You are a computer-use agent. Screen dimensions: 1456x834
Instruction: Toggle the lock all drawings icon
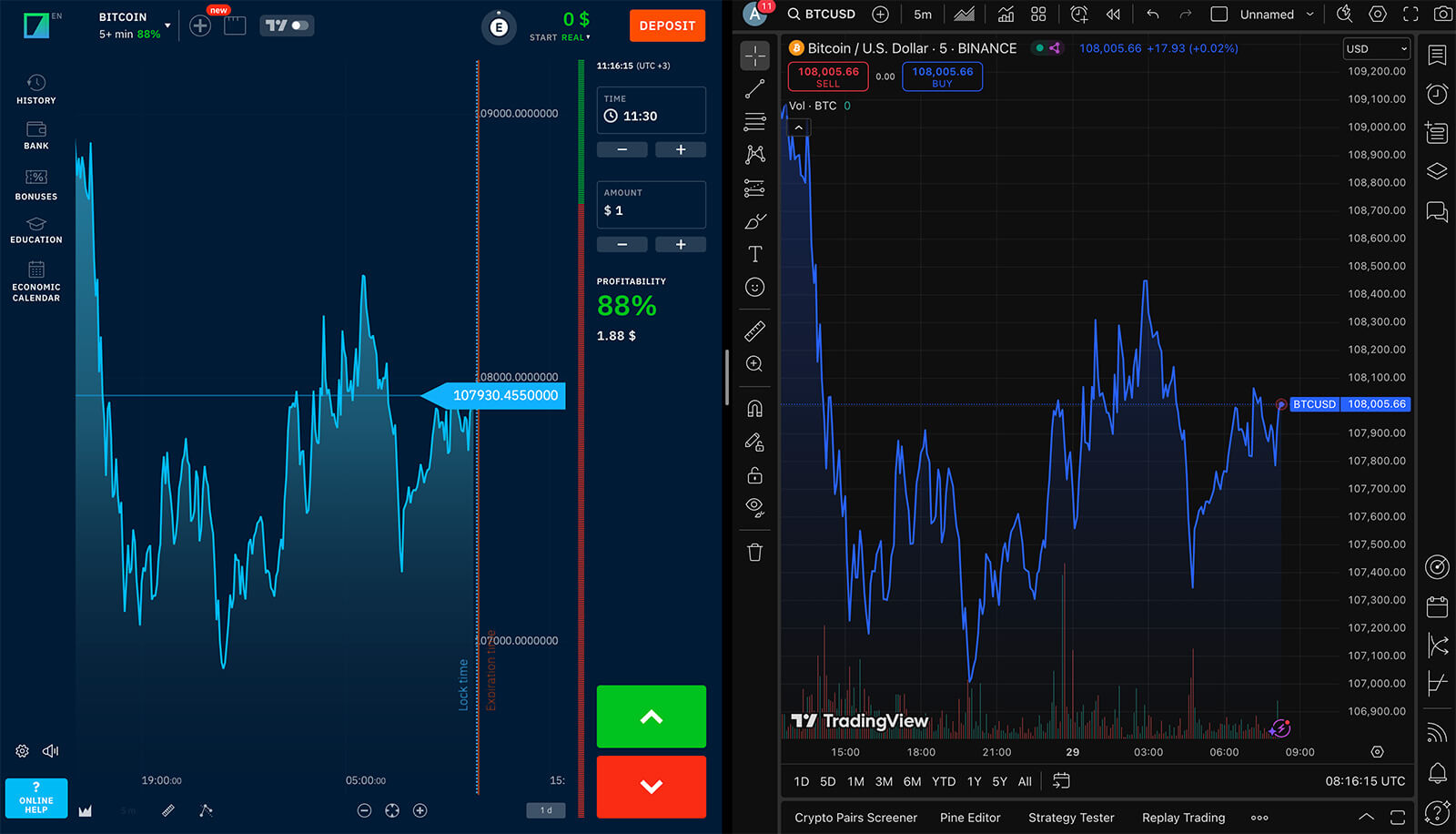pos(754,475)
